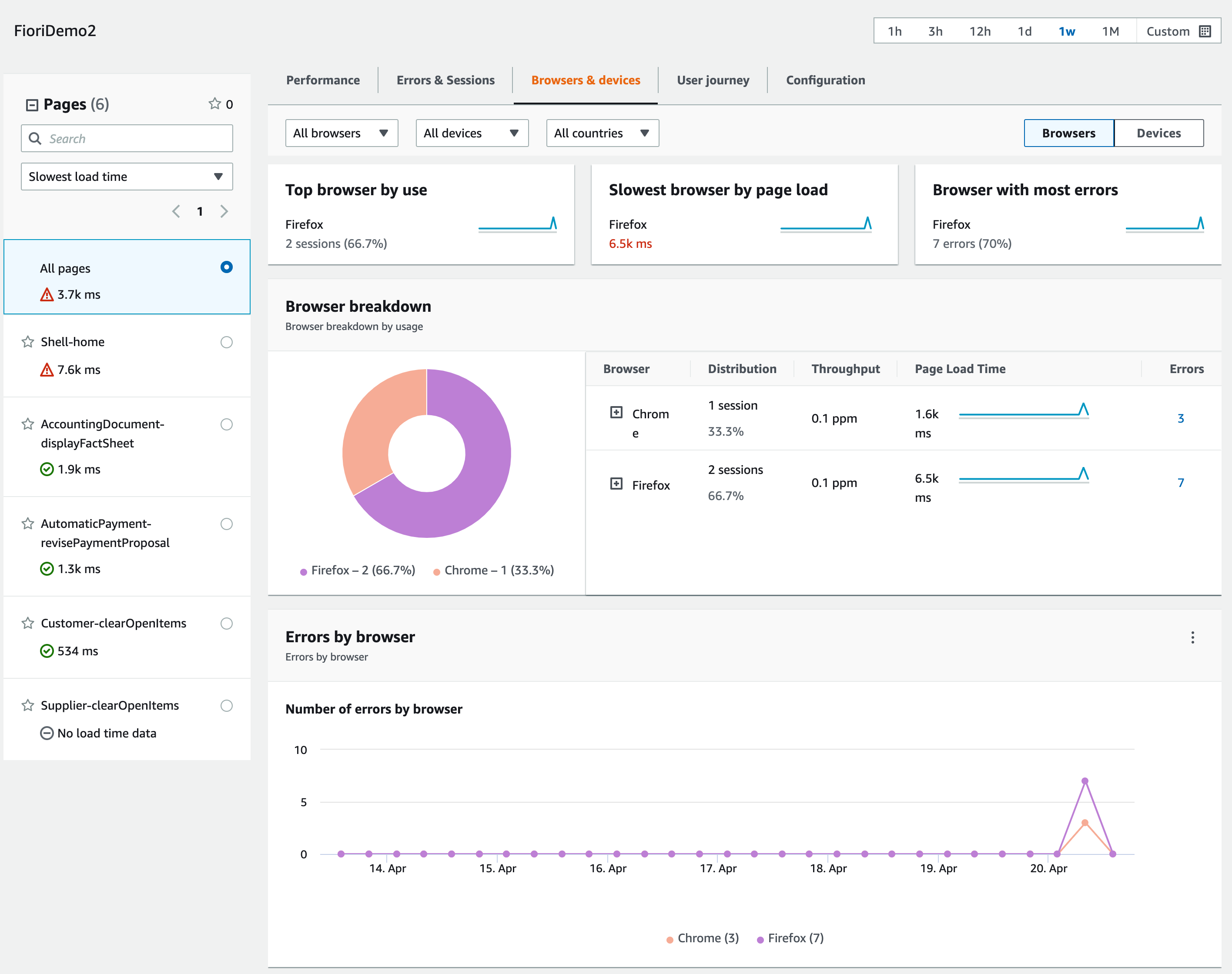The width and height of the screenshot is (1232, 974).
Task: Open the All browsers dropdown
Action: pyautogui.click(x=341, y=133)
